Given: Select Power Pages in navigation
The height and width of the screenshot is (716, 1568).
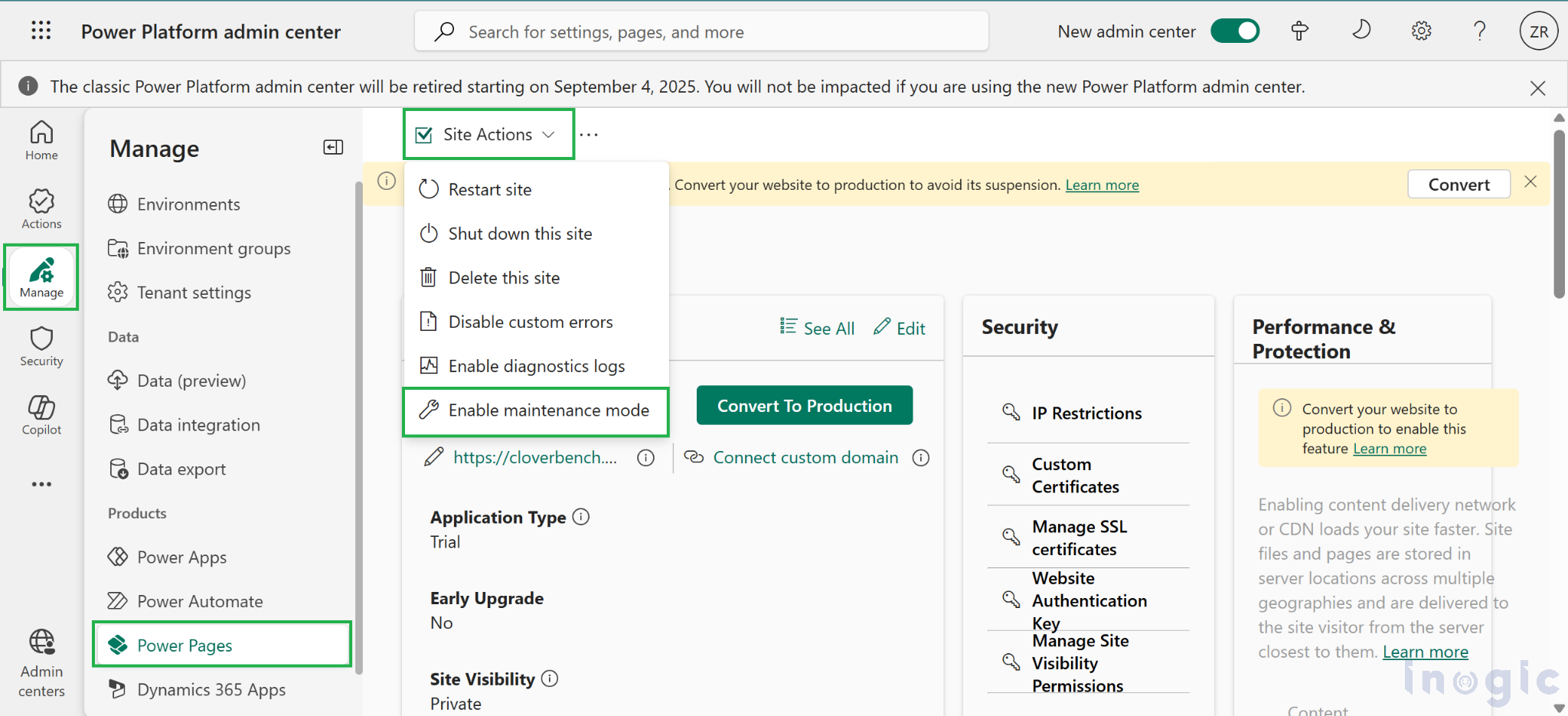Looking at the screenshot, I should (222, 645).
